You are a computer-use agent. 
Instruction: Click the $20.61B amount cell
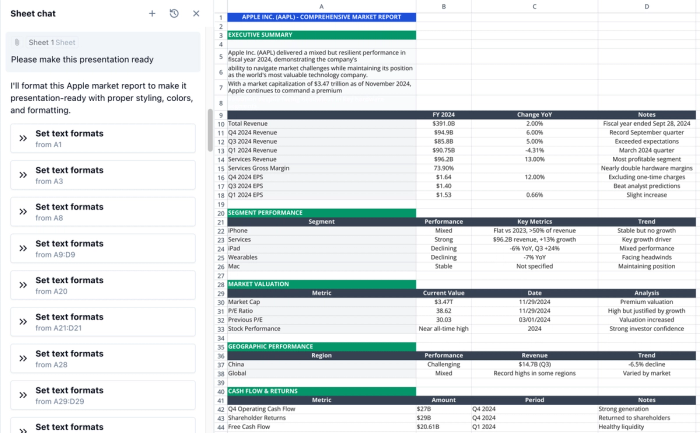pos(444,427)
